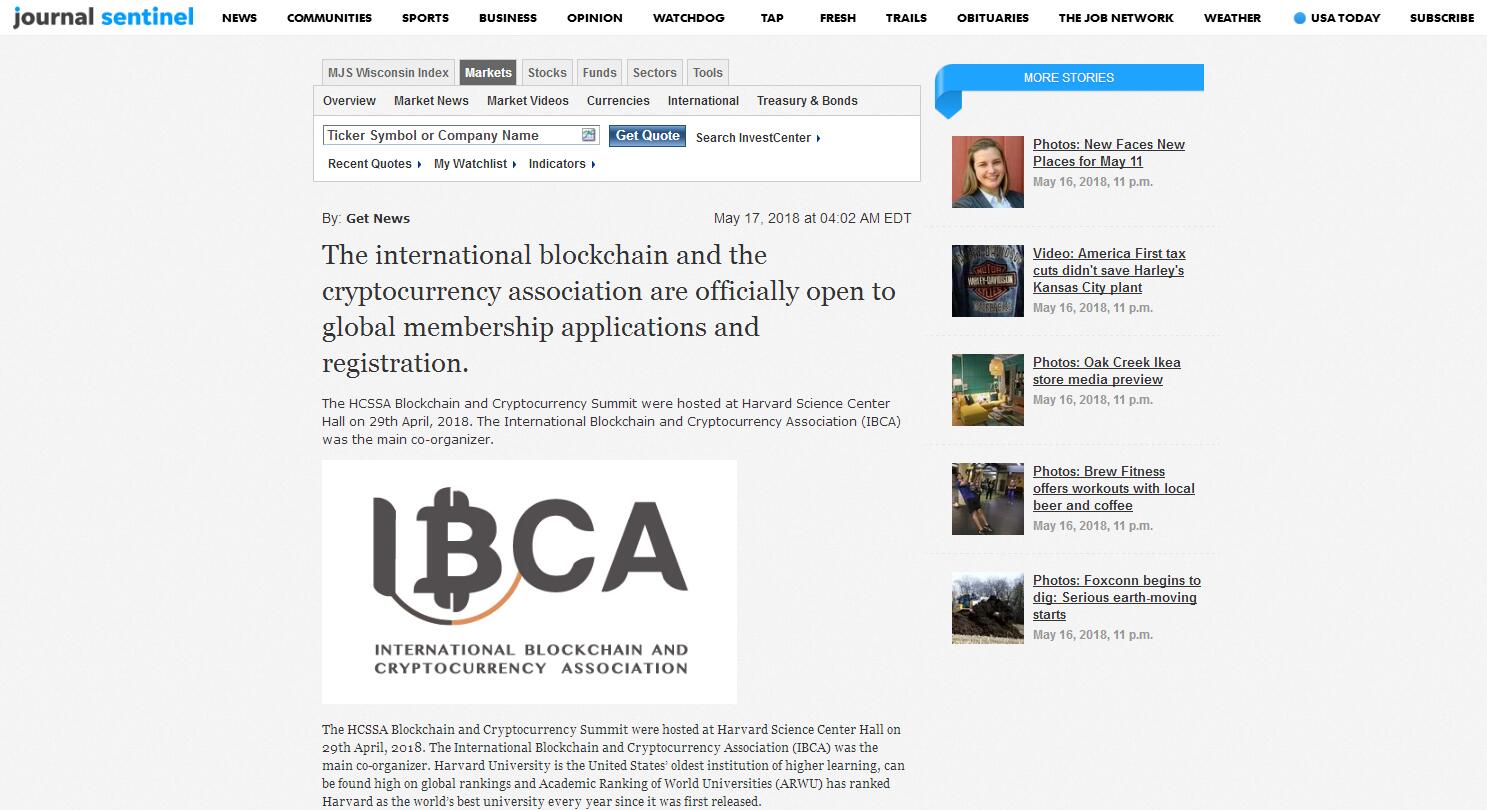The image size is (1487, 810).
Task: Open the Oak Creek Ikea store story link
Action: coord(1107,371)
